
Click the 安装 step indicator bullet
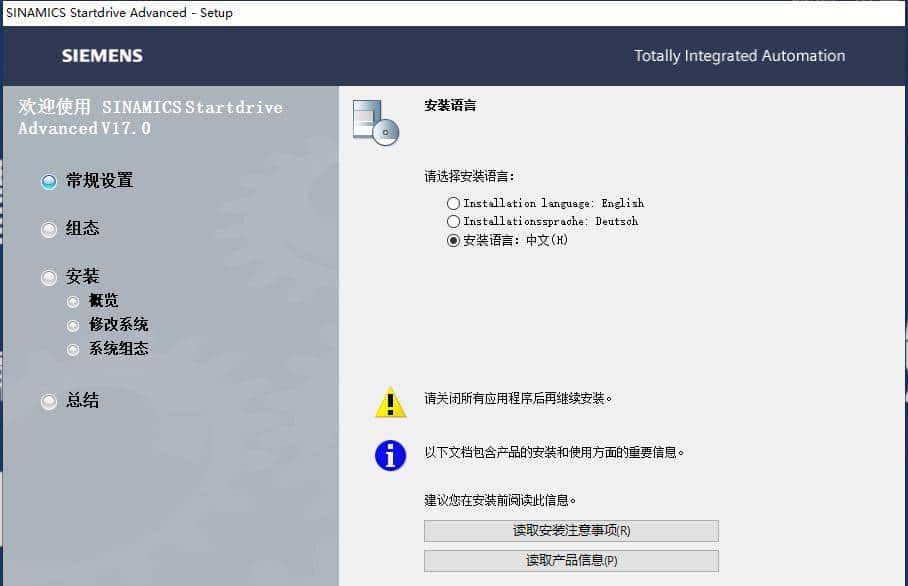[48, 276]
